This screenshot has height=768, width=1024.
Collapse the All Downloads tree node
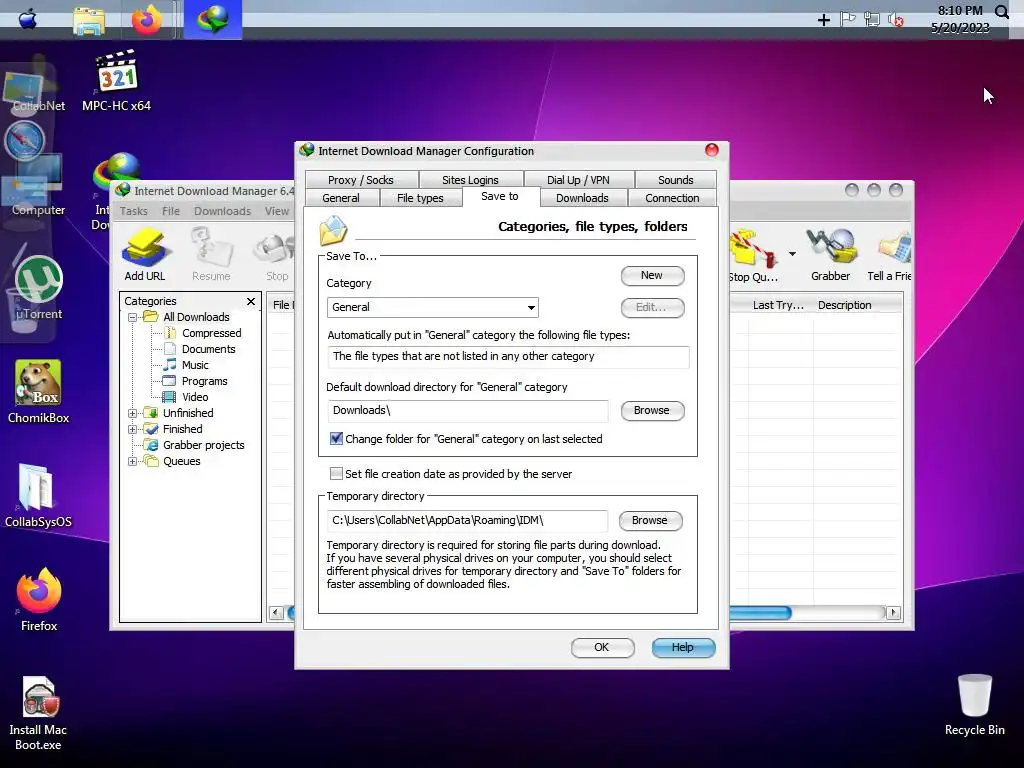pos(133,317)
